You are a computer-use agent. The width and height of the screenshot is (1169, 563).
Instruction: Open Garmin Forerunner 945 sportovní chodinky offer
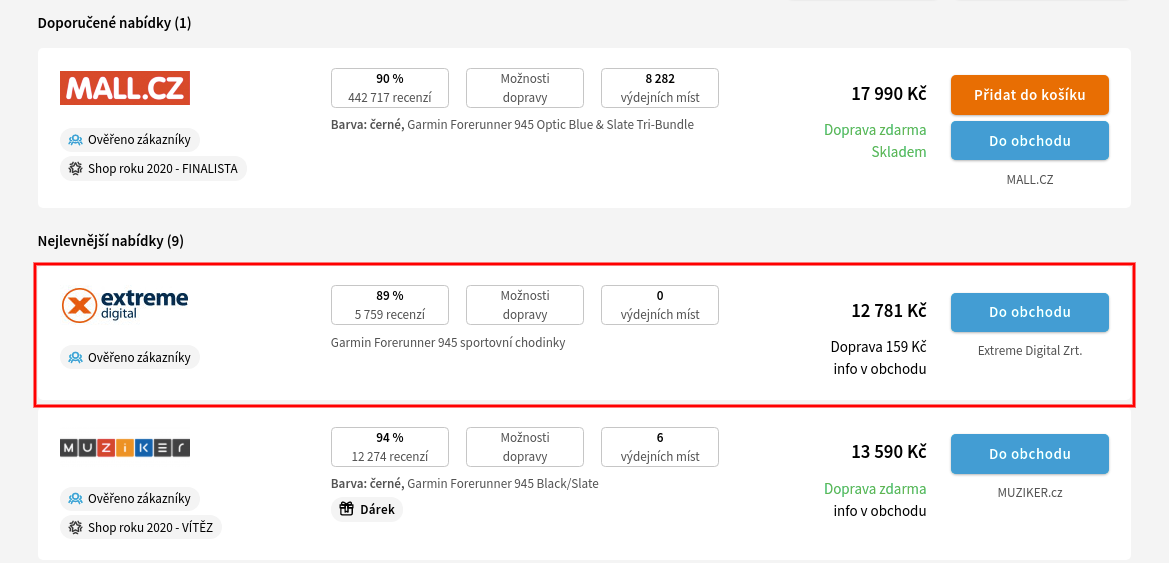[448, 343]
